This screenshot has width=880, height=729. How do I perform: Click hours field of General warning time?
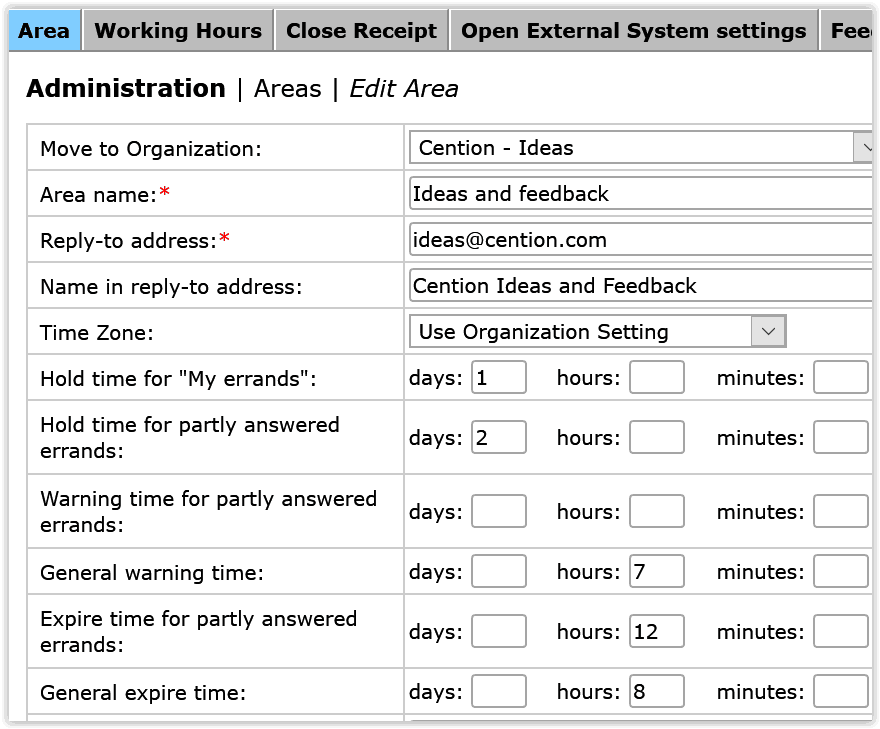coord(656,572)
